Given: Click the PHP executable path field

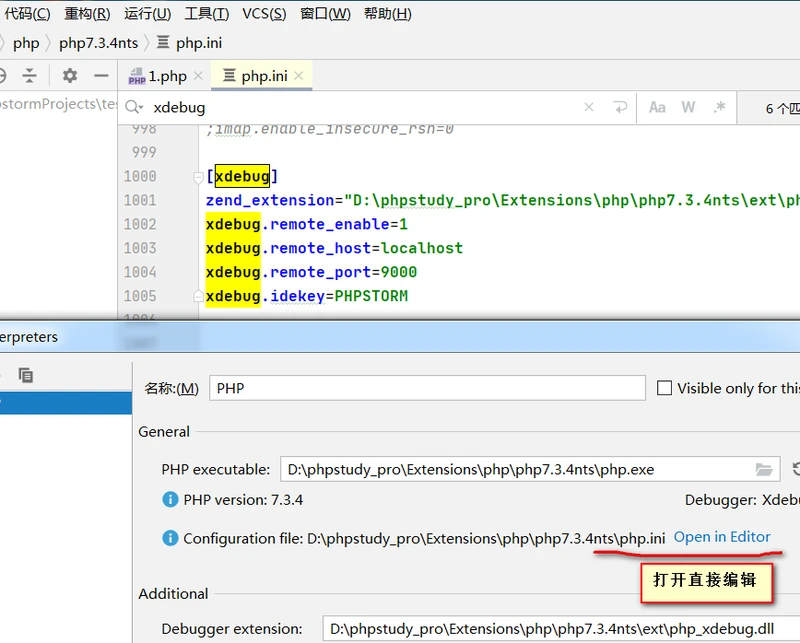Looking at the screenshot, I should [530, 469].
